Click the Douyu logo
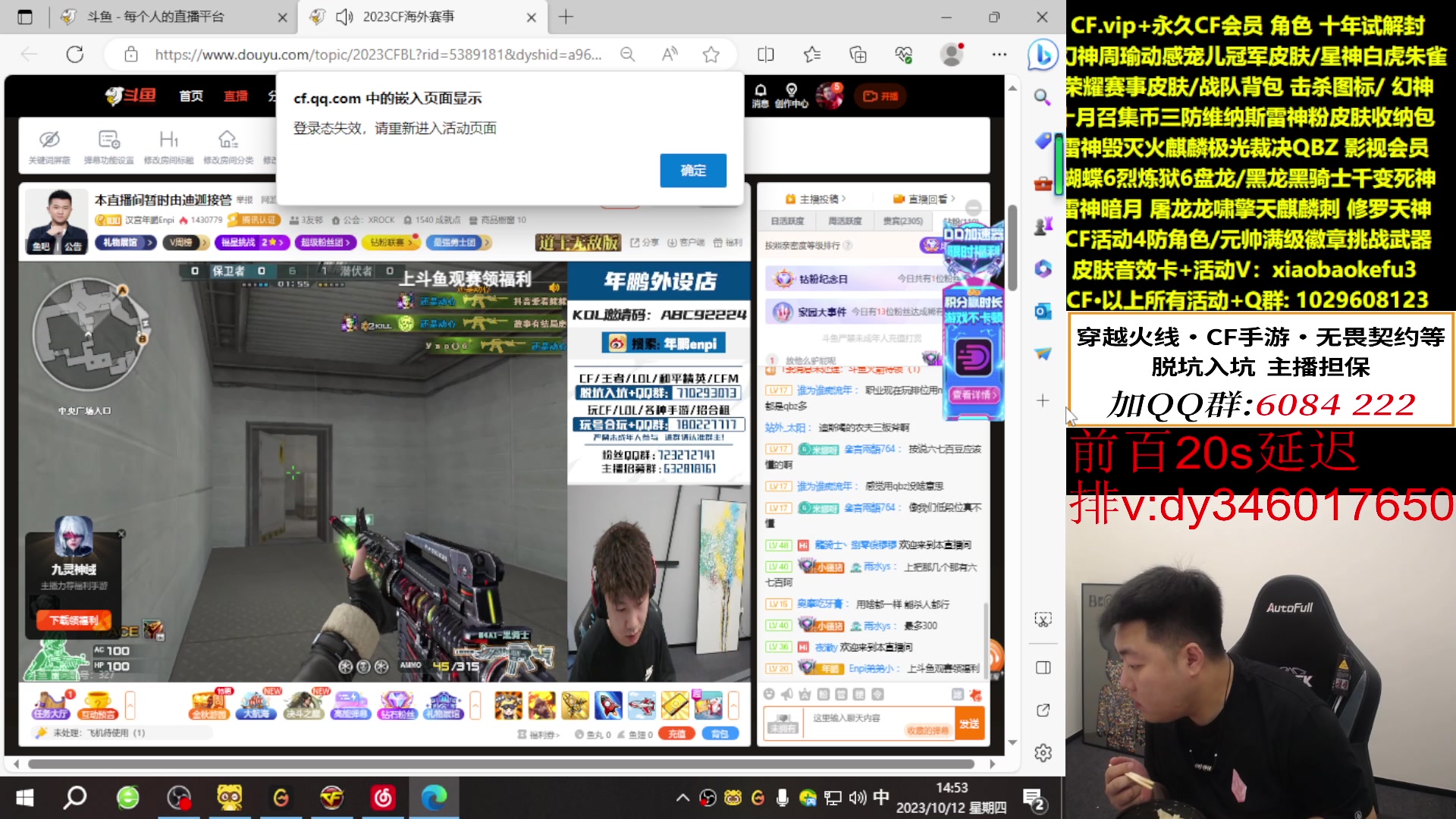The image size is (1456, 819). (x=130, y=96)
